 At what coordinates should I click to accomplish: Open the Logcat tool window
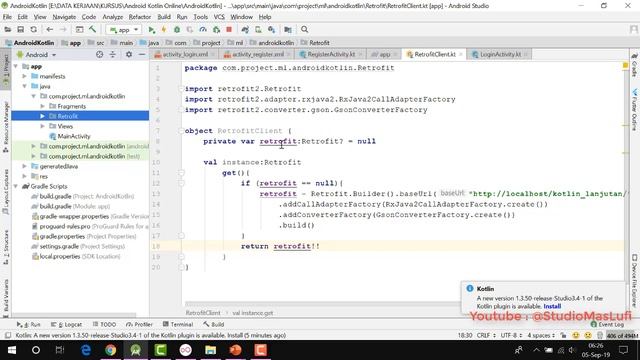pyautogui.click(x=67, y=324)
